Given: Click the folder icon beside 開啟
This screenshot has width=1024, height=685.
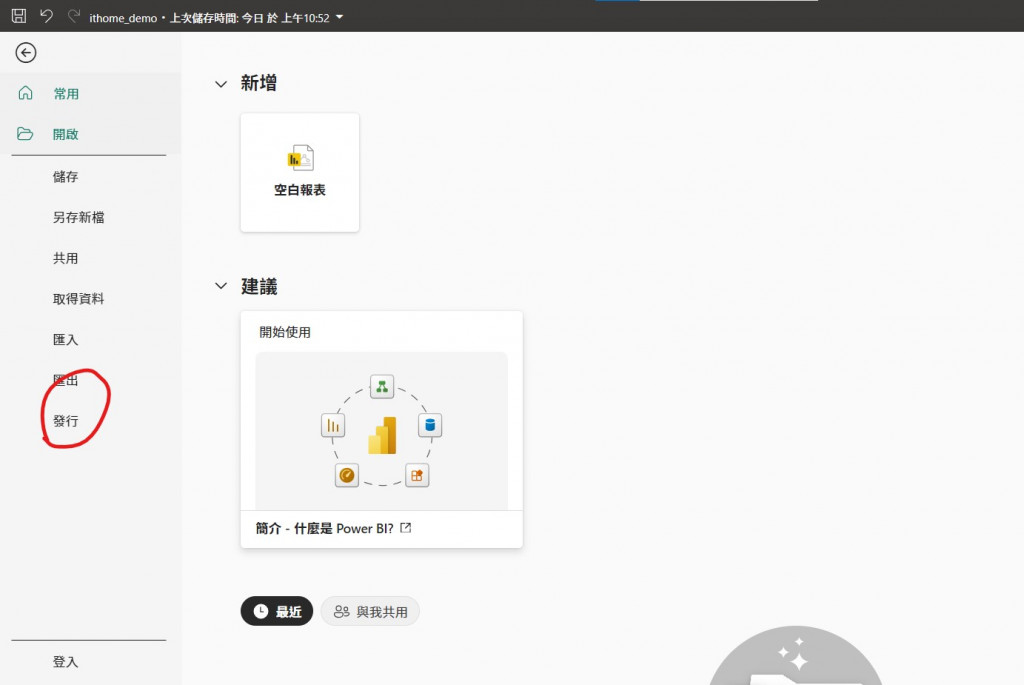Looking at the screenshot, I should tap(25, 134).
